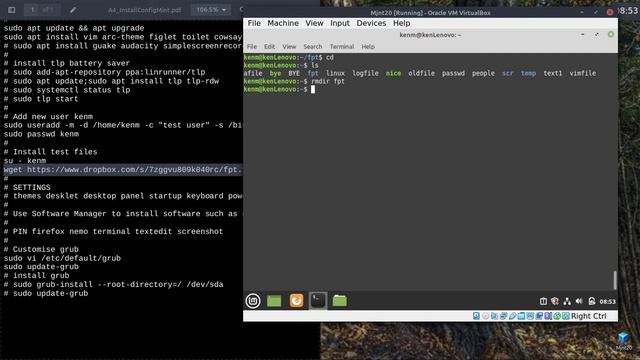640x360 pixels.
Task: Open VirtualBox File menu
Action: click(x=254, y=23)
